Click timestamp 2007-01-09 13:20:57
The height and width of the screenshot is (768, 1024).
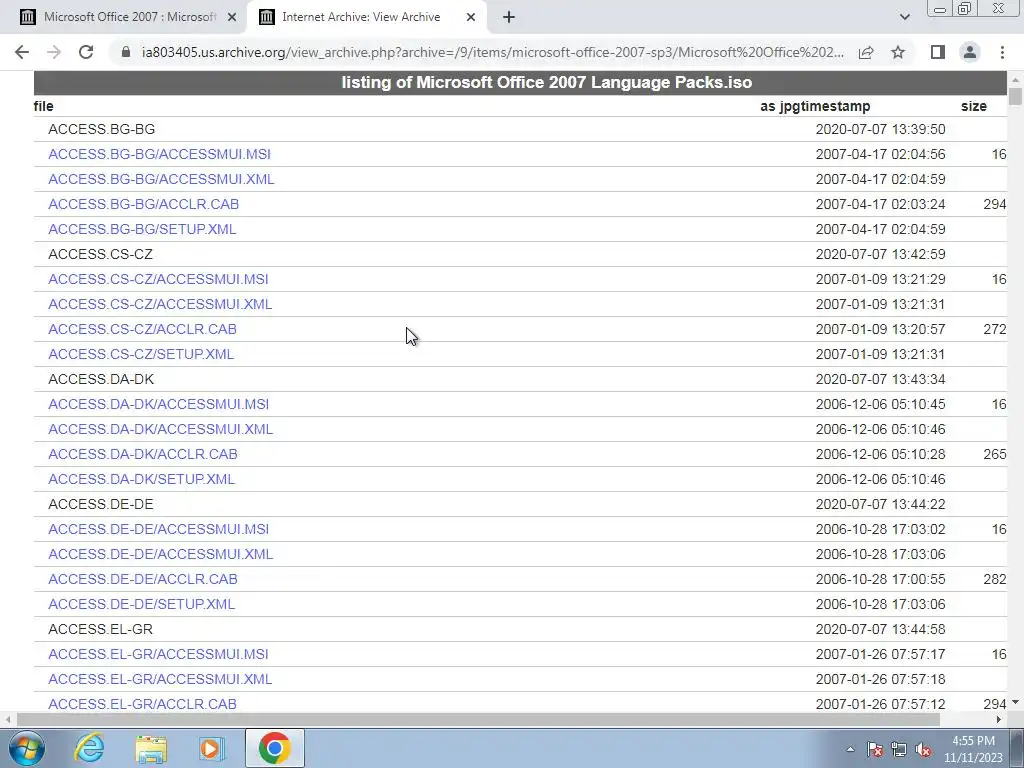[880, 329]
